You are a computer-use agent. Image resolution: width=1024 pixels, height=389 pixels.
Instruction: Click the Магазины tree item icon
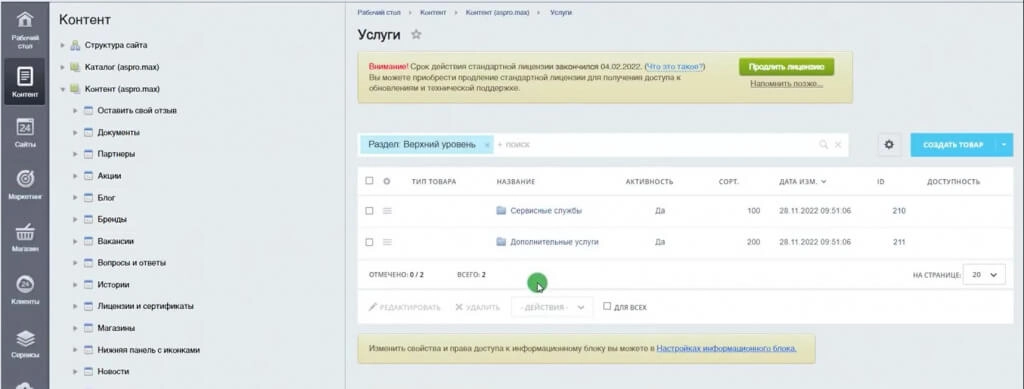[x=88, y=328]
